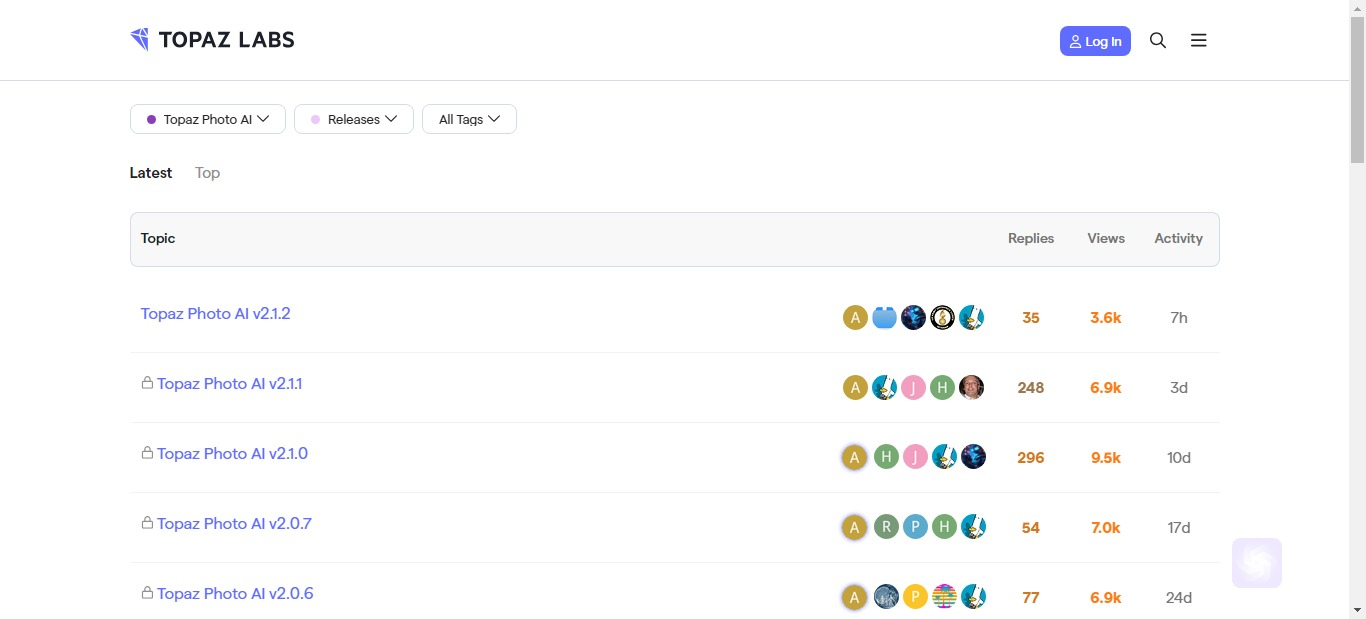Switch to the Latest tab

click(151, 173)
